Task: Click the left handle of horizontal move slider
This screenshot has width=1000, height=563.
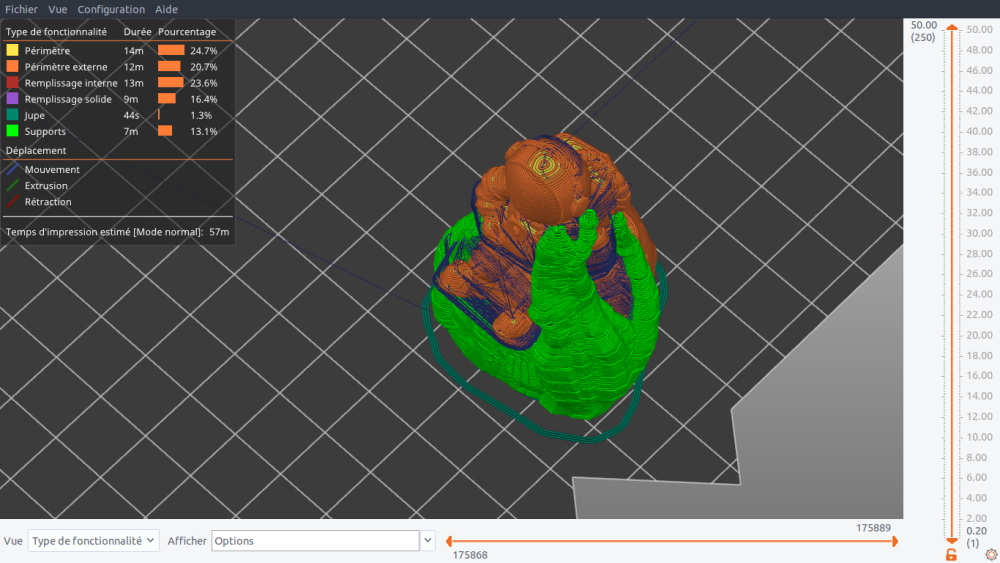Action: point(449,541)
